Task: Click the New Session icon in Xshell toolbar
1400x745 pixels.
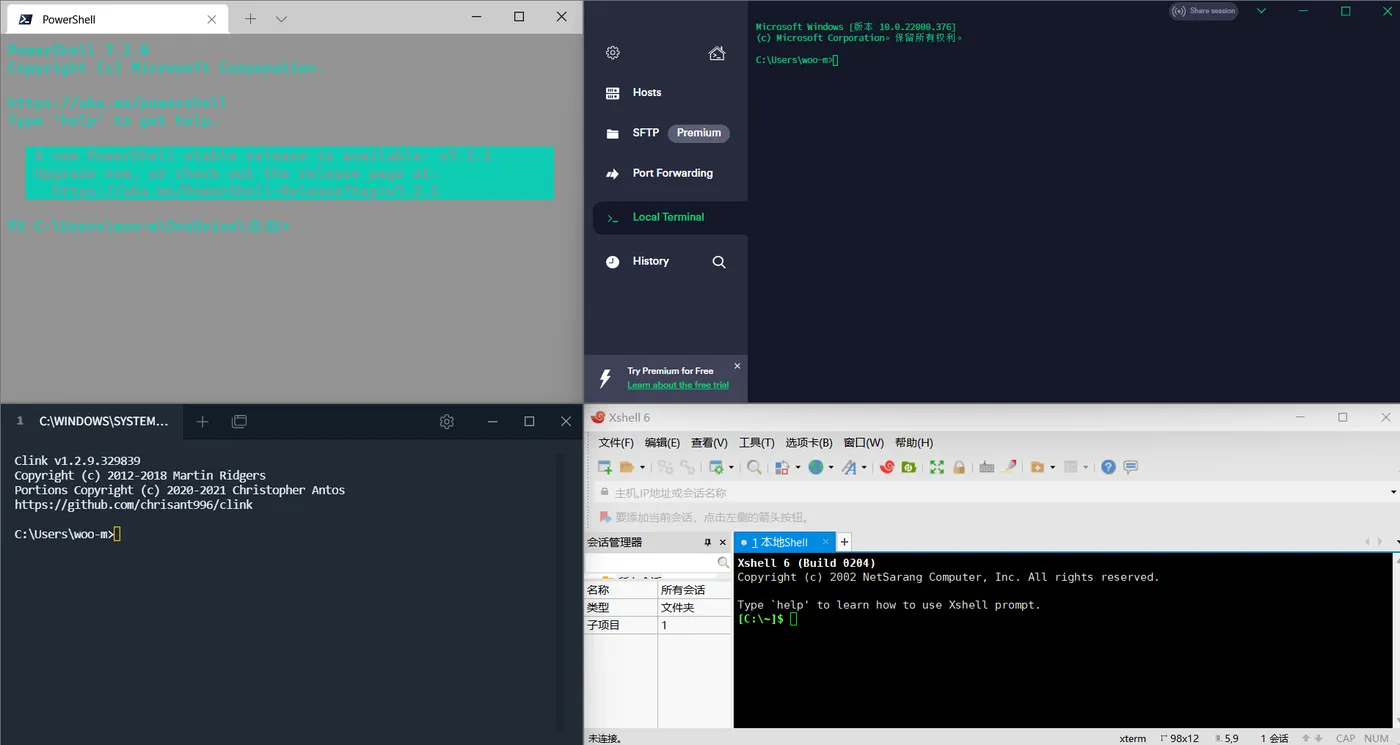Action: (605, 467)
